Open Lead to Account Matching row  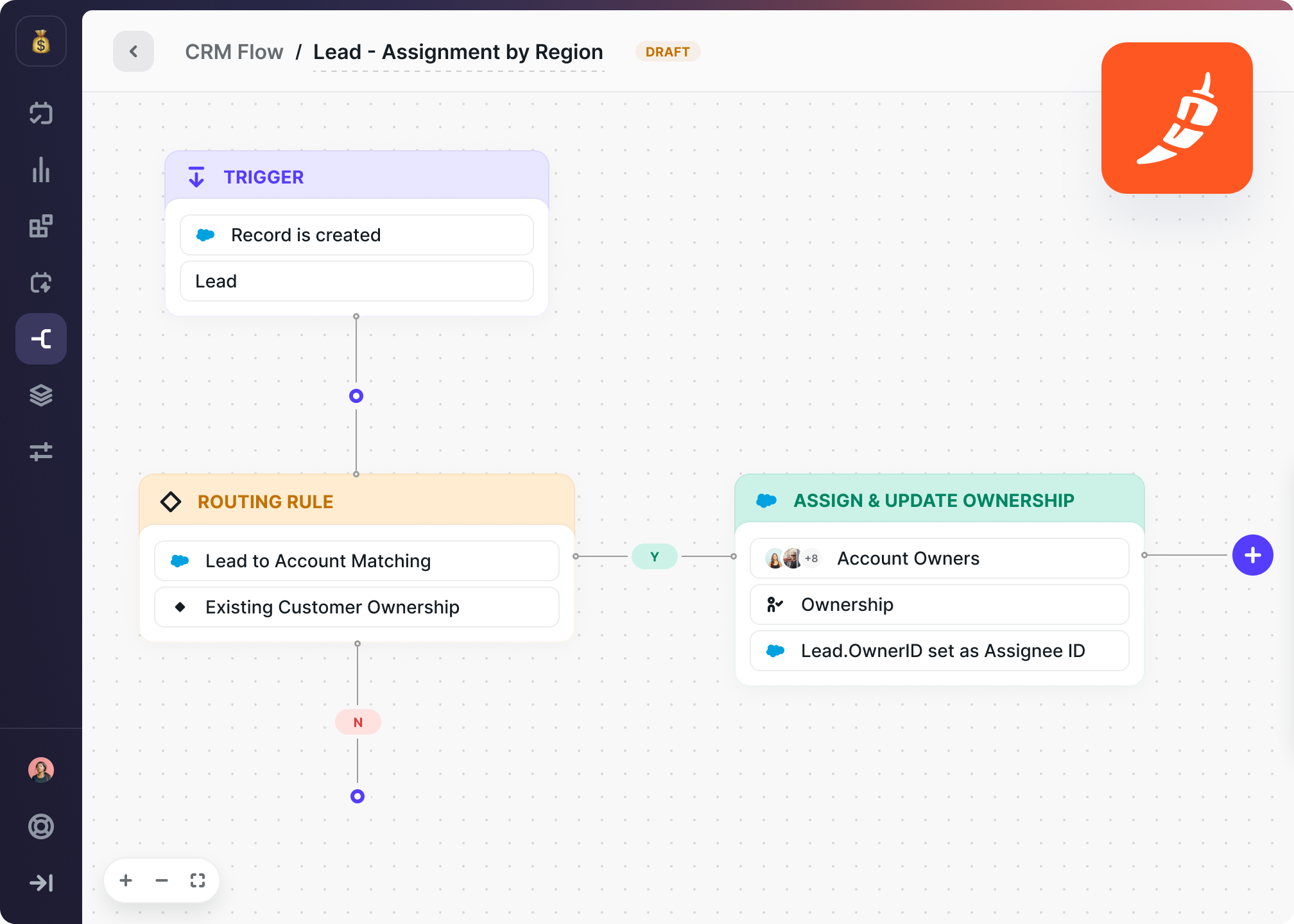coord(357,561)
